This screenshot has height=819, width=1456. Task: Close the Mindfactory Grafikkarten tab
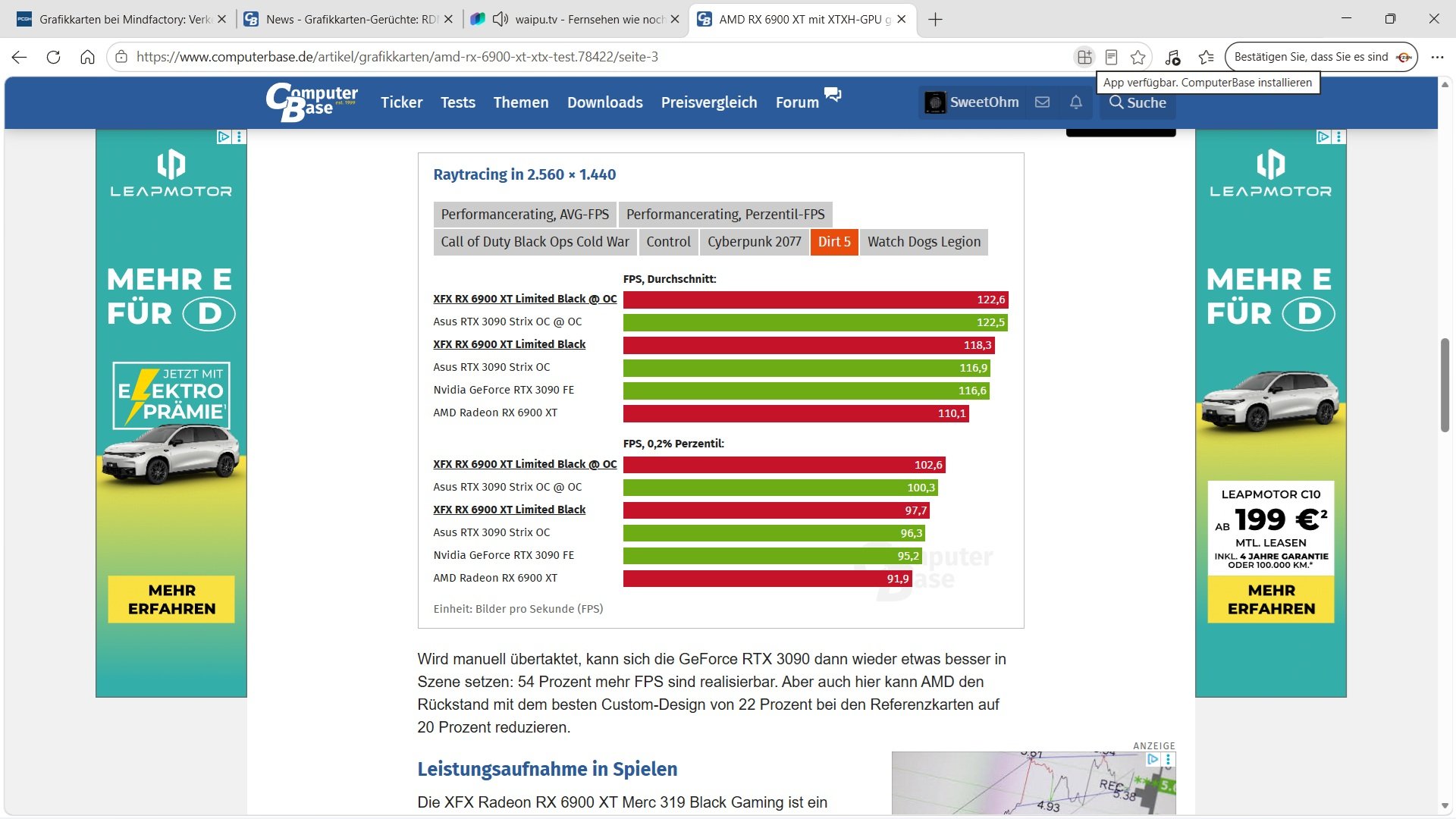(x=221, y=20)
